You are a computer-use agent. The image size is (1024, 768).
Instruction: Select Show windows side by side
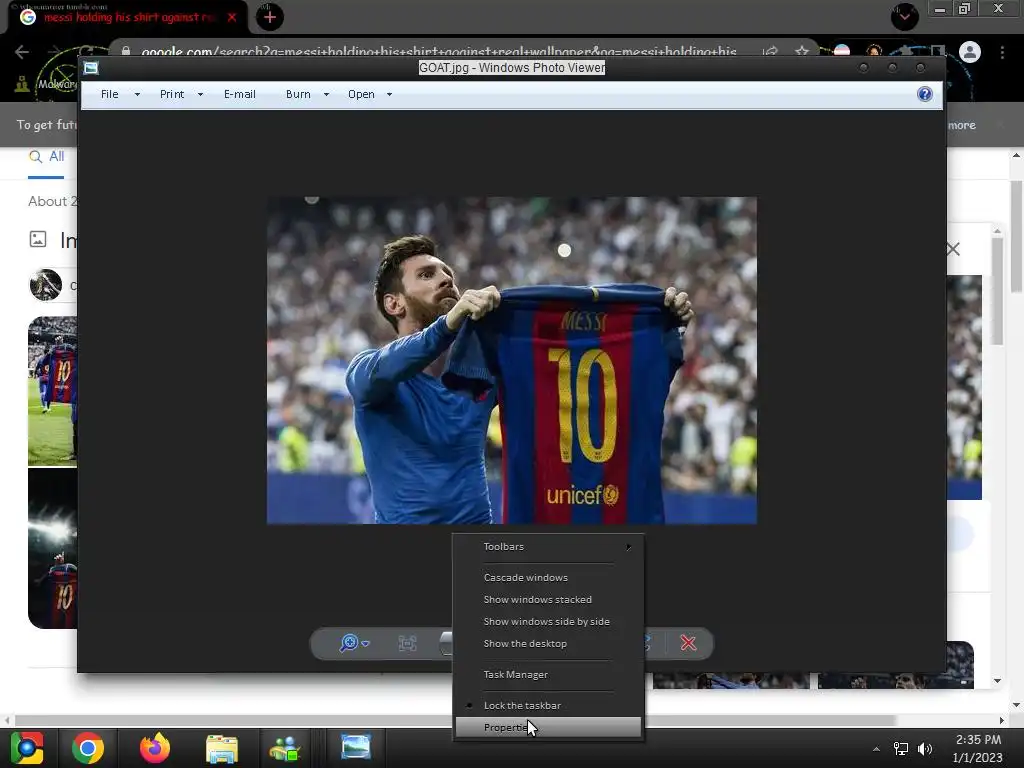point(549,622)
